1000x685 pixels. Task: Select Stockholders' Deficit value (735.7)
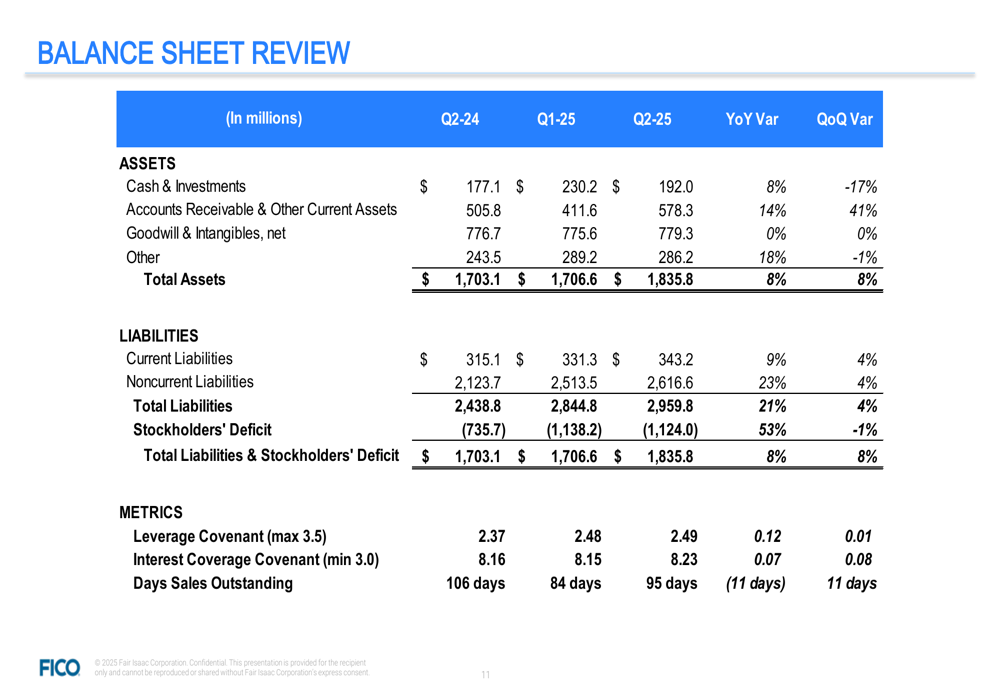(x=483, y=430)
